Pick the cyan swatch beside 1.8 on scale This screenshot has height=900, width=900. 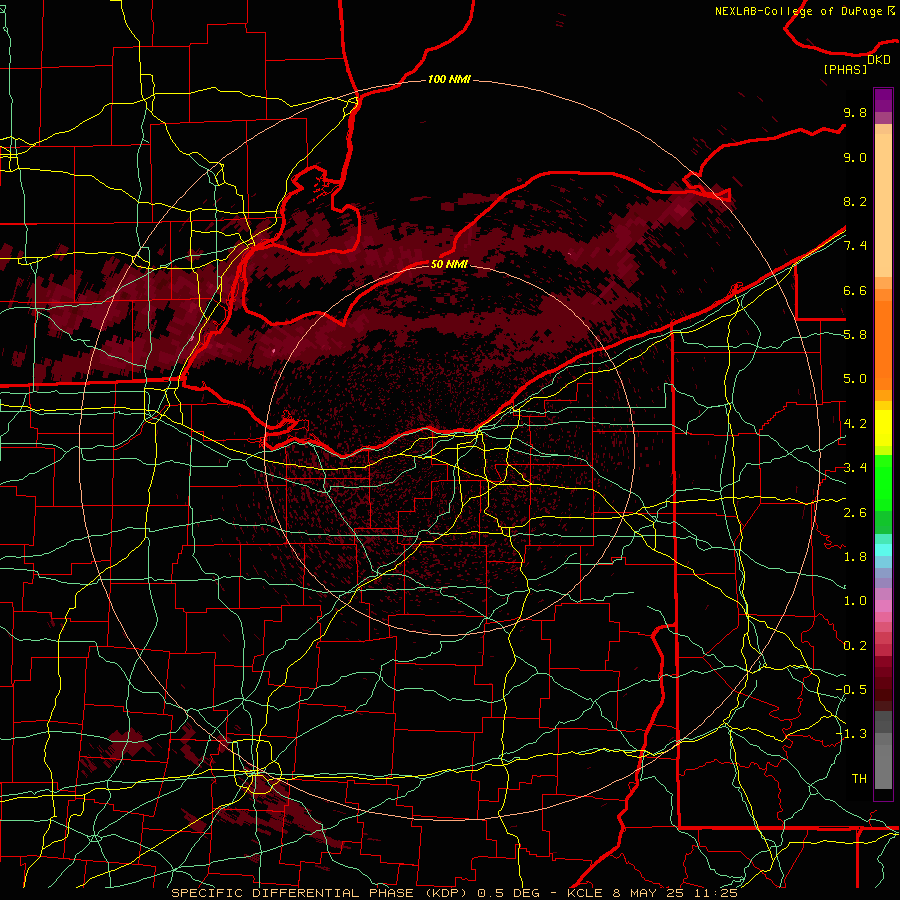tap(883, 550)
